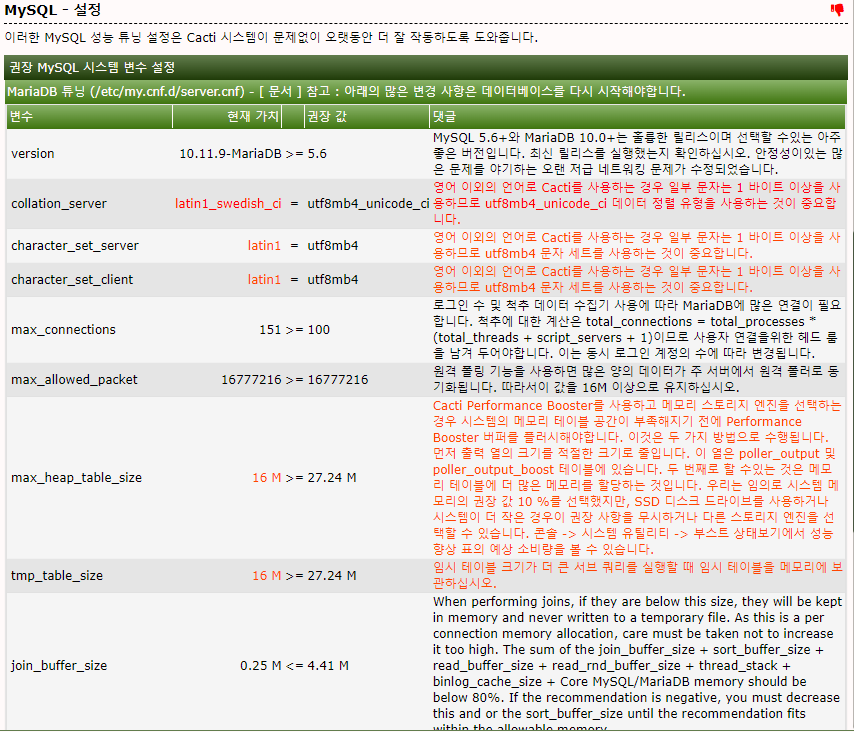Viewport: 854px width, 732px height.
Task: Click the red 16 M in tmp_table_size row
Action: coord(266,576)
